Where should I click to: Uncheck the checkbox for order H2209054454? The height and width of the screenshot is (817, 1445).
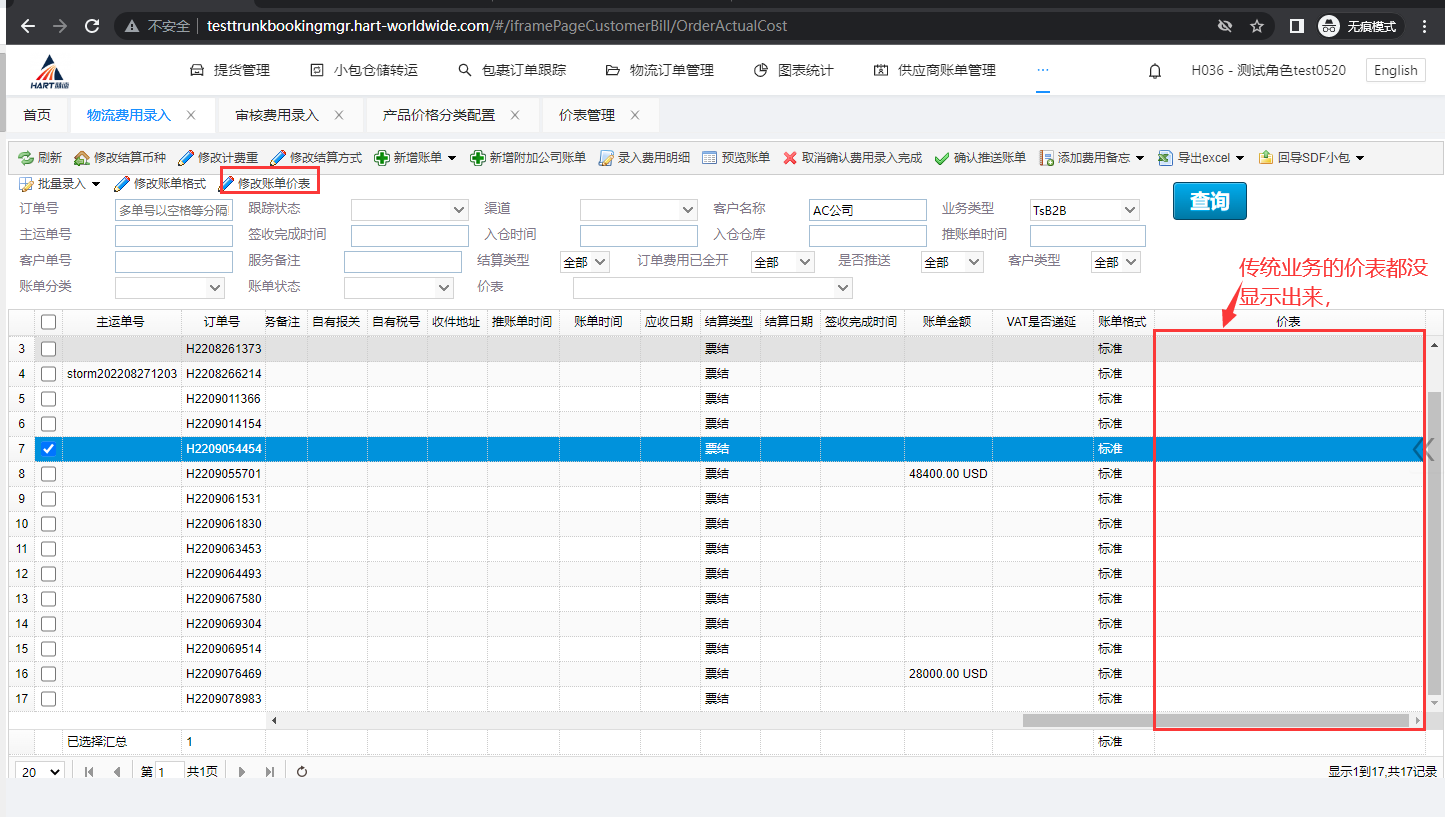click(x=48, y=449)
